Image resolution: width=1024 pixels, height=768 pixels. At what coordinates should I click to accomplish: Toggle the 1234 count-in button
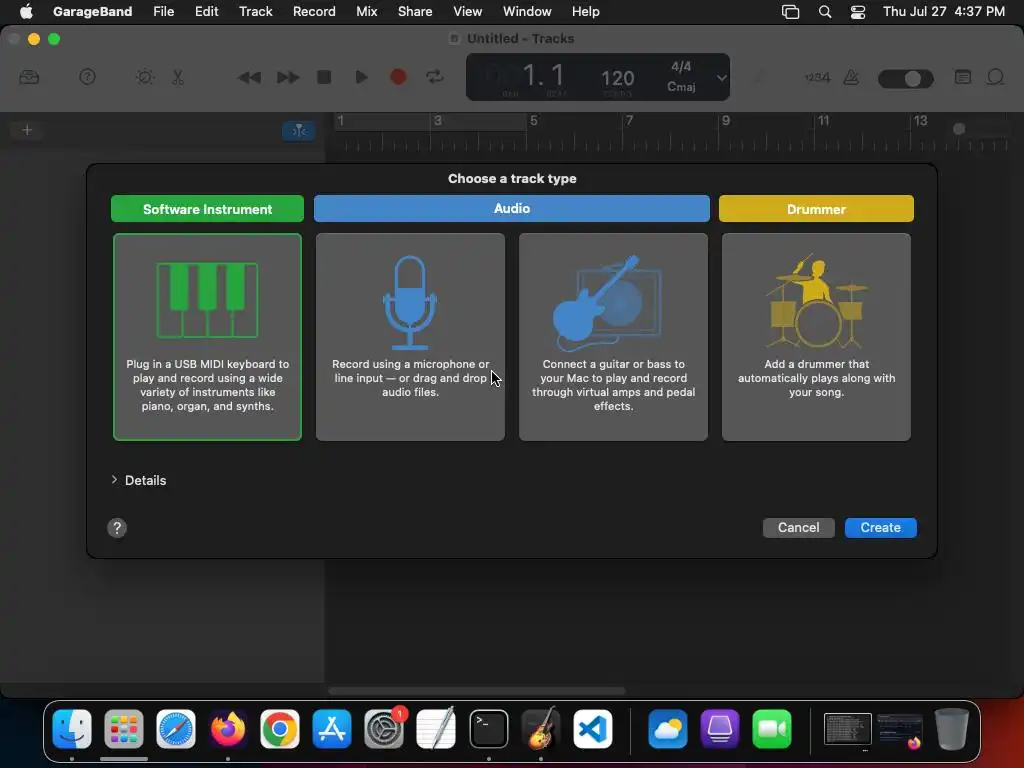coord(817,77)
